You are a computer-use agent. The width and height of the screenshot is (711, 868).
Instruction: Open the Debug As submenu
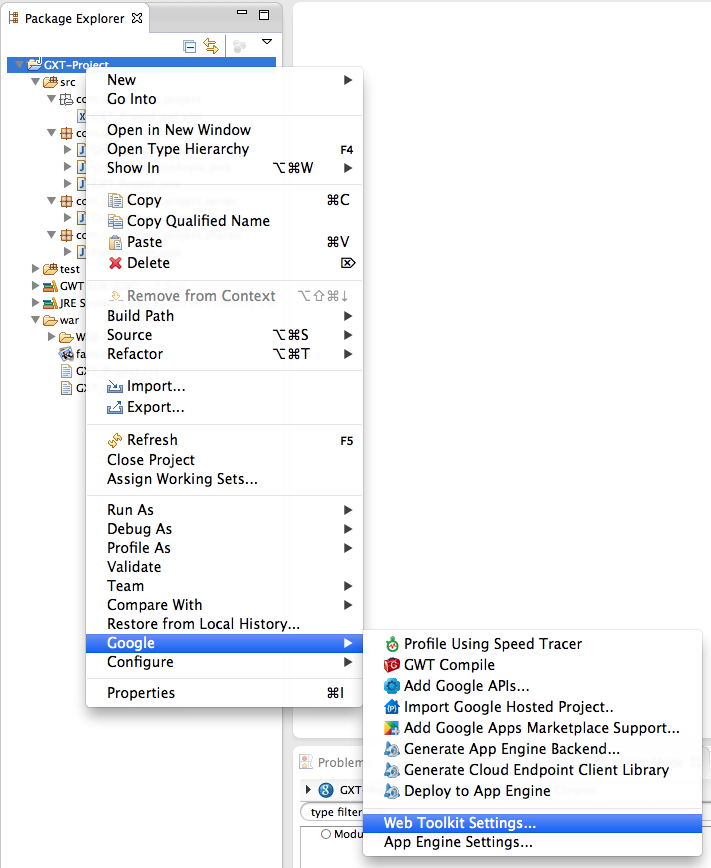point(224,529)
